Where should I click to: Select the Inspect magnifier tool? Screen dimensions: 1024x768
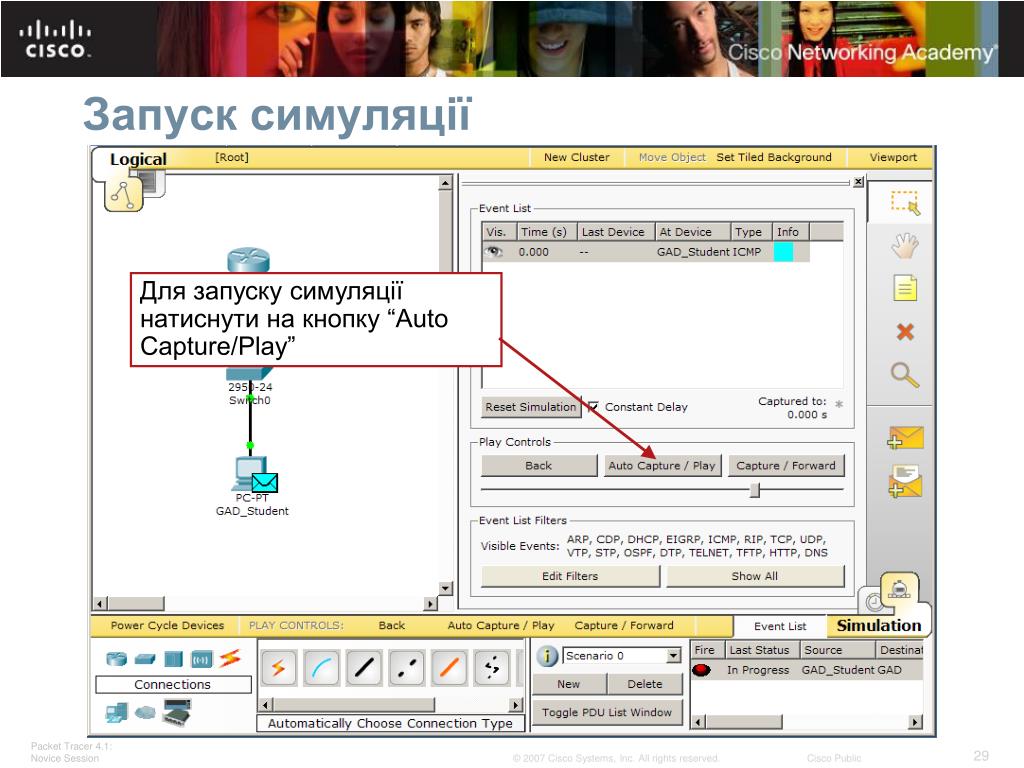point(904,375)
